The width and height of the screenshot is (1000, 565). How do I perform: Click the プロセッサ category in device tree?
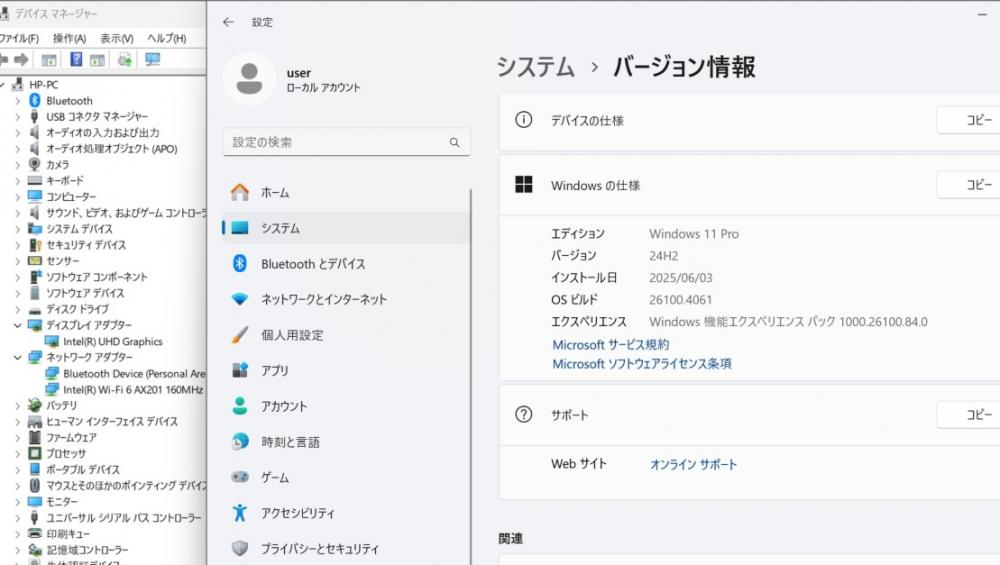[x=66, y=453]
